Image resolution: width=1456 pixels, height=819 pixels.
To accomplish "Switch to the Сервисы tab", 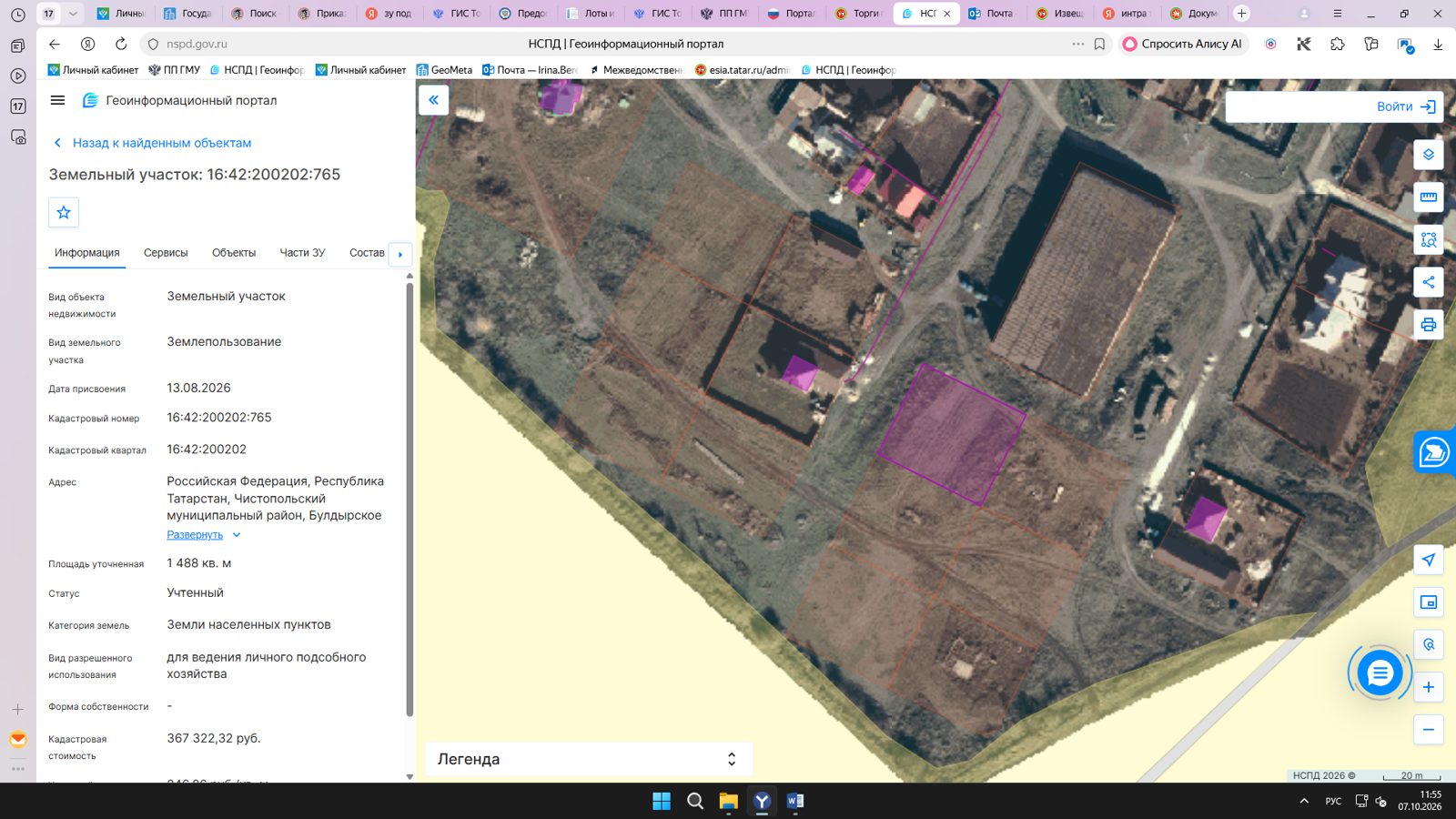I will click(166, 253).
